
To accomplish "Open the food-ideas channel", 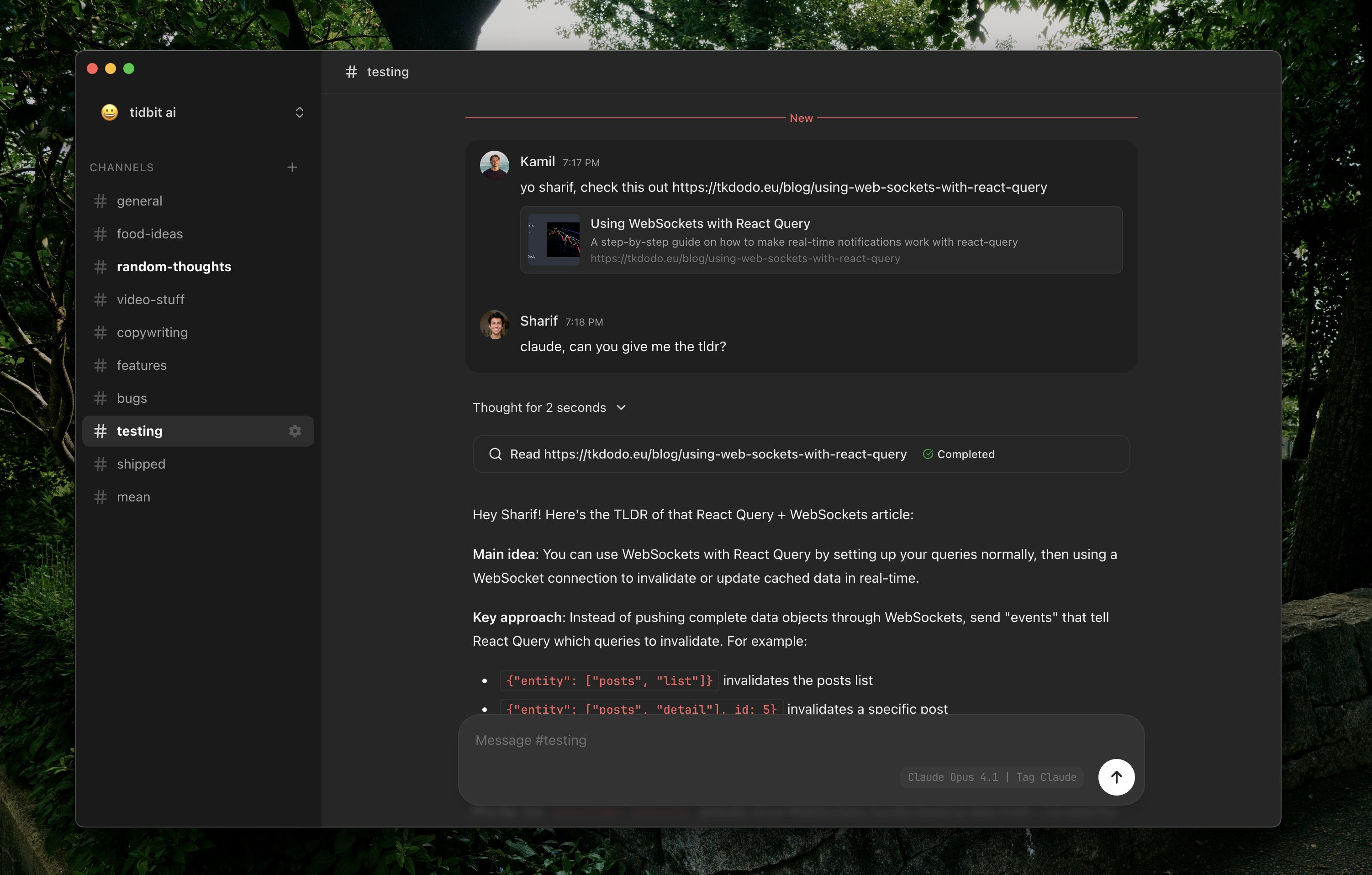I will coord(149,233).
